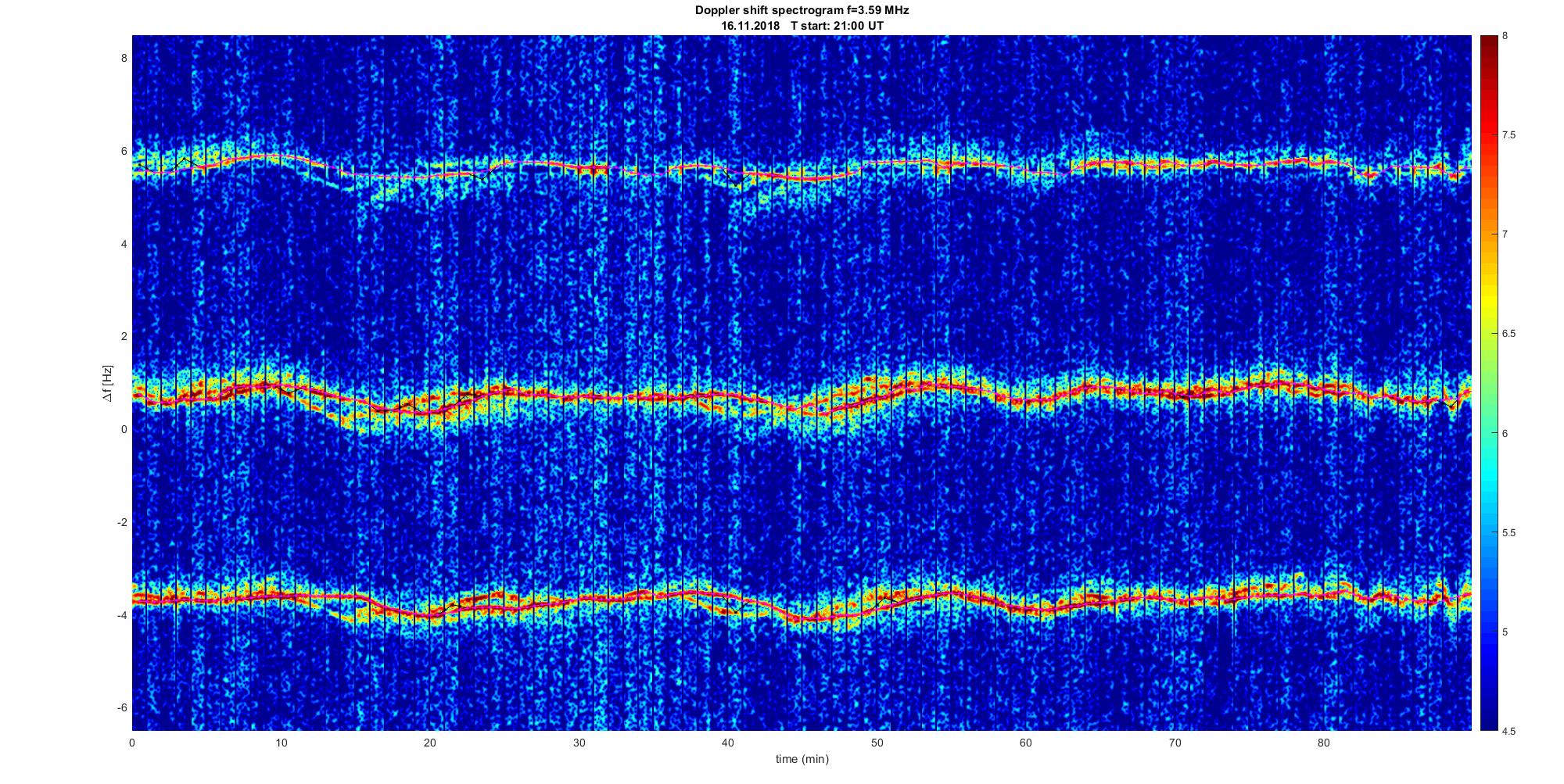Click the colorbar tick label 4.5
The width and height of the screenshot is (1564, 784).
(1509, 732)
